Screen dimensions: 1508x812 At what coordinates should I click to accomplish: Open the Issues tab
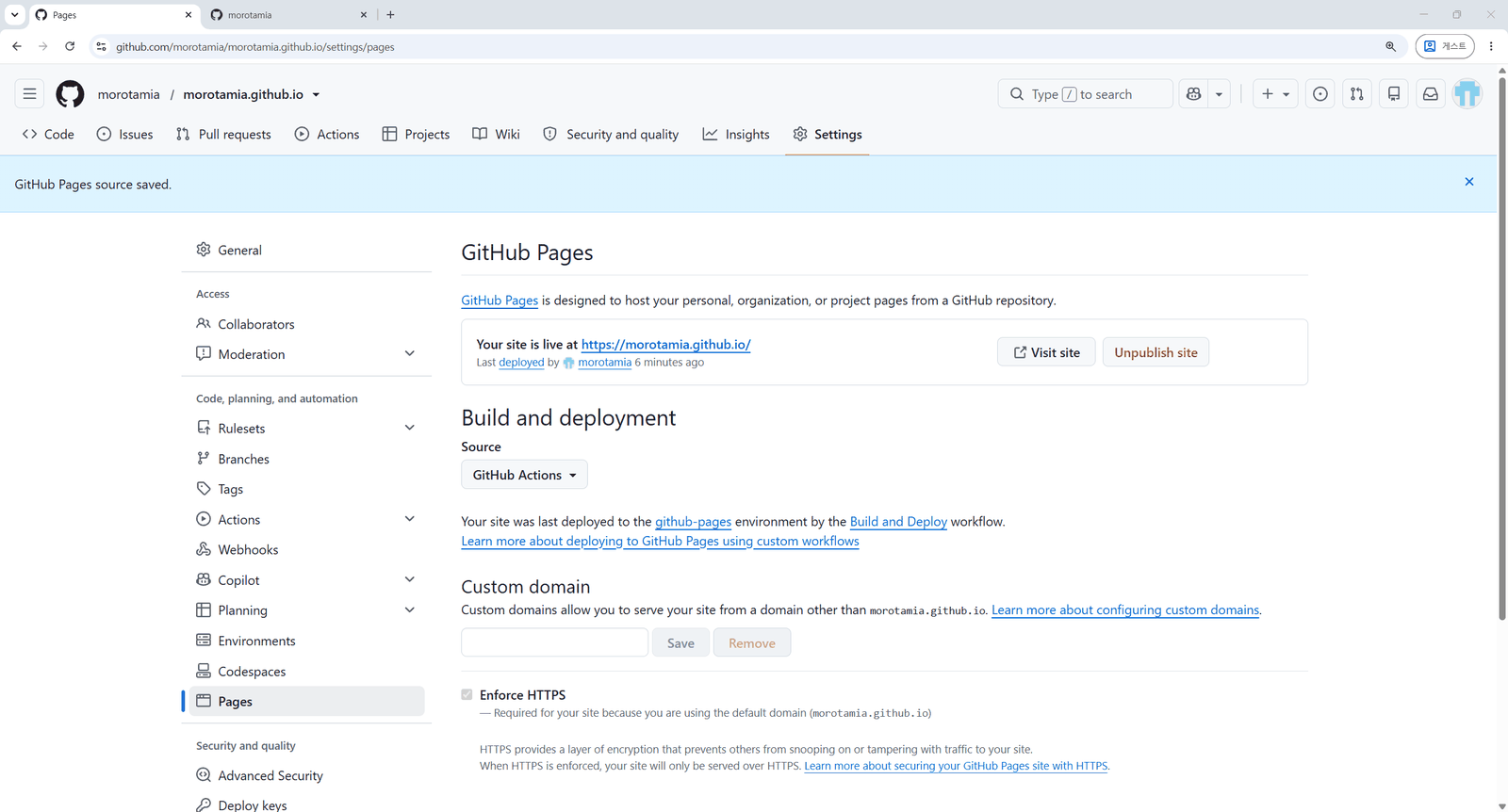[124, 135]
